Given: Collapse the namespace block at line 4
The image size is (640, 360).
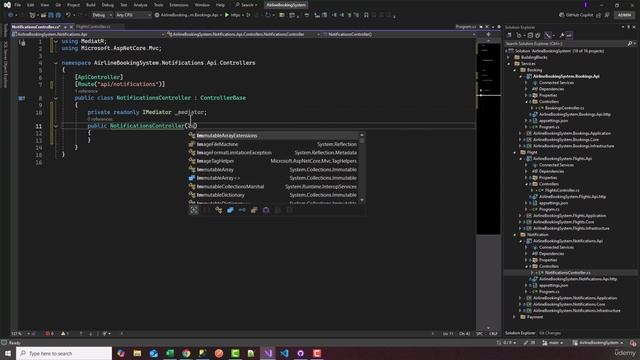Looking at the screenshot, I should tap(56, 63).
